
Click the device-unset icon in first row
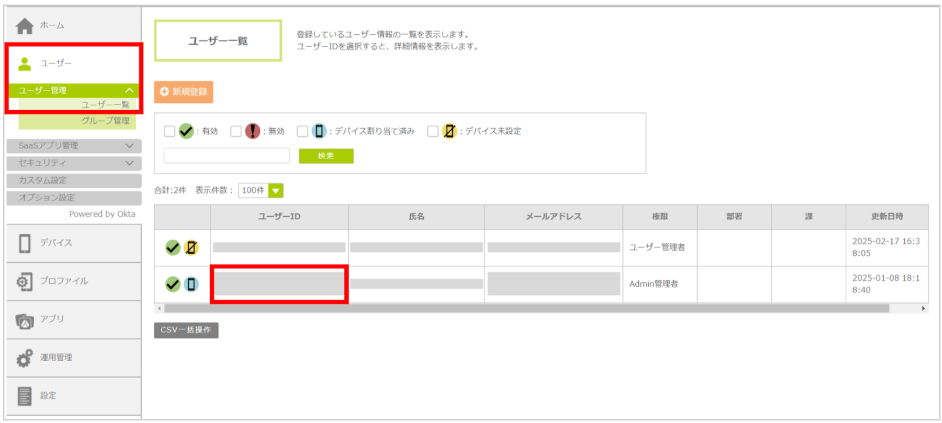(191, 247)
